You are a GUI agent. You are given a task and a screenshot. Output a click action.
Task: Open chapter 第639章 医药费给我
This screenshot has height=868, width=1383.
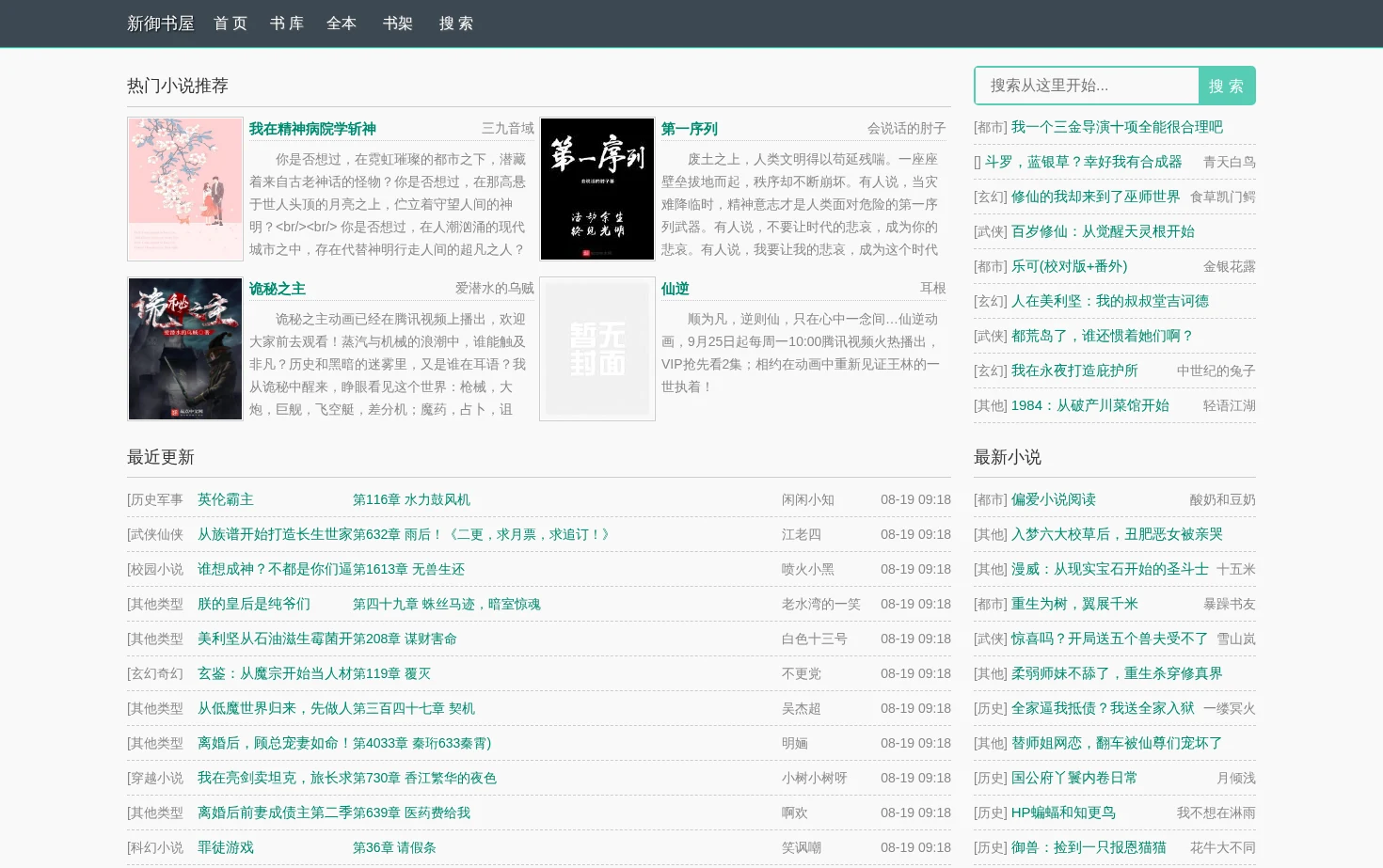point(411,813)
